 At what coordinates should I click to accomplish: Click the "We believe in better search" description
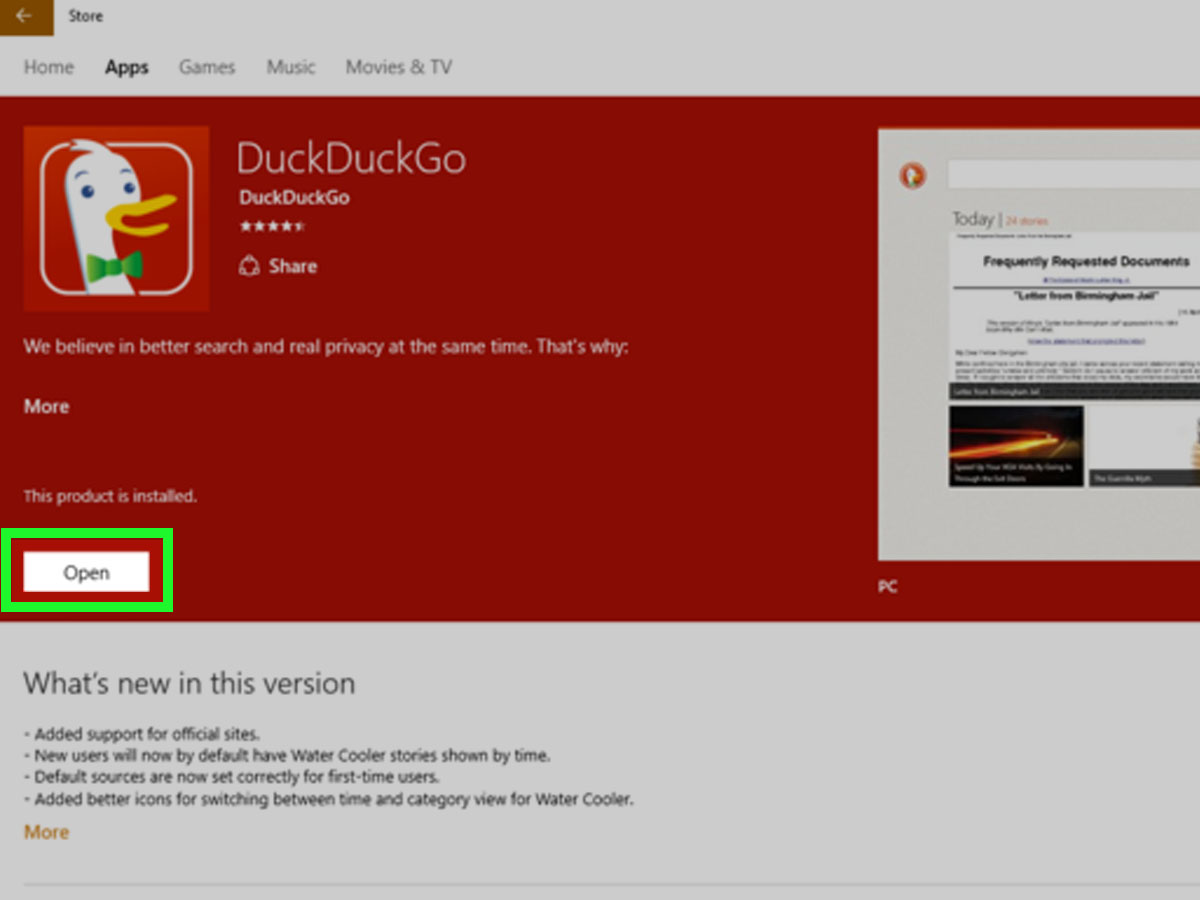click(325, 347)
